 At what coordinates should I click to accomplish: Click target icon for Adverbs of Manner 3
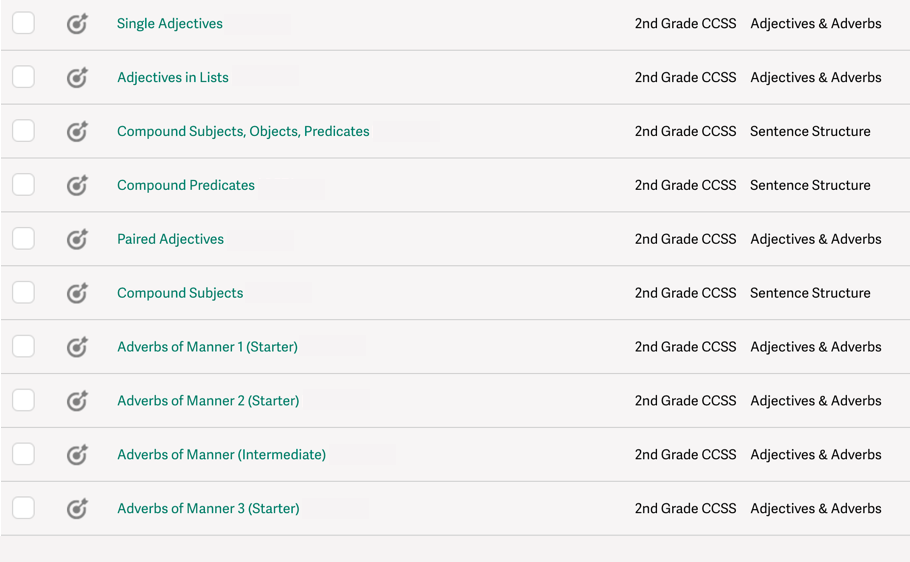pyautogui.click(x=77, y=509)
